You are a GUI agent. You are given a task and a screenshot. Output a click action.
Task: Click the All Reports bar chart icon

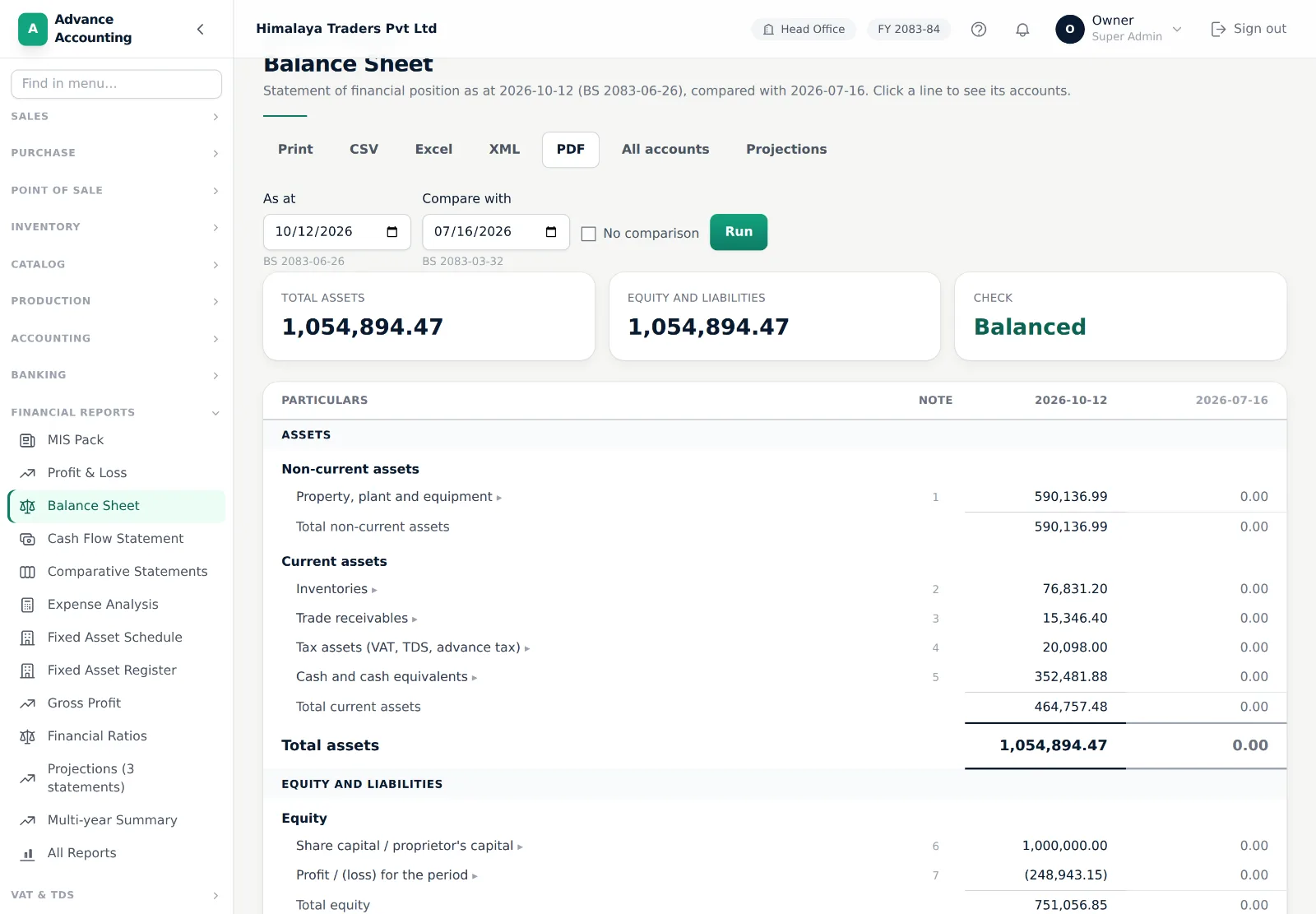(x=27, y=853)
